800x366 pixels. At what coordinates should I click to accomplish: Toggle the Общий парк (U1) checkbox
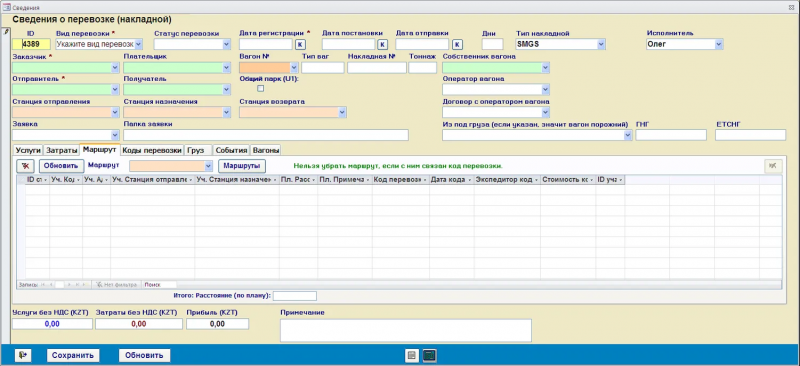(x=261, y=89)
